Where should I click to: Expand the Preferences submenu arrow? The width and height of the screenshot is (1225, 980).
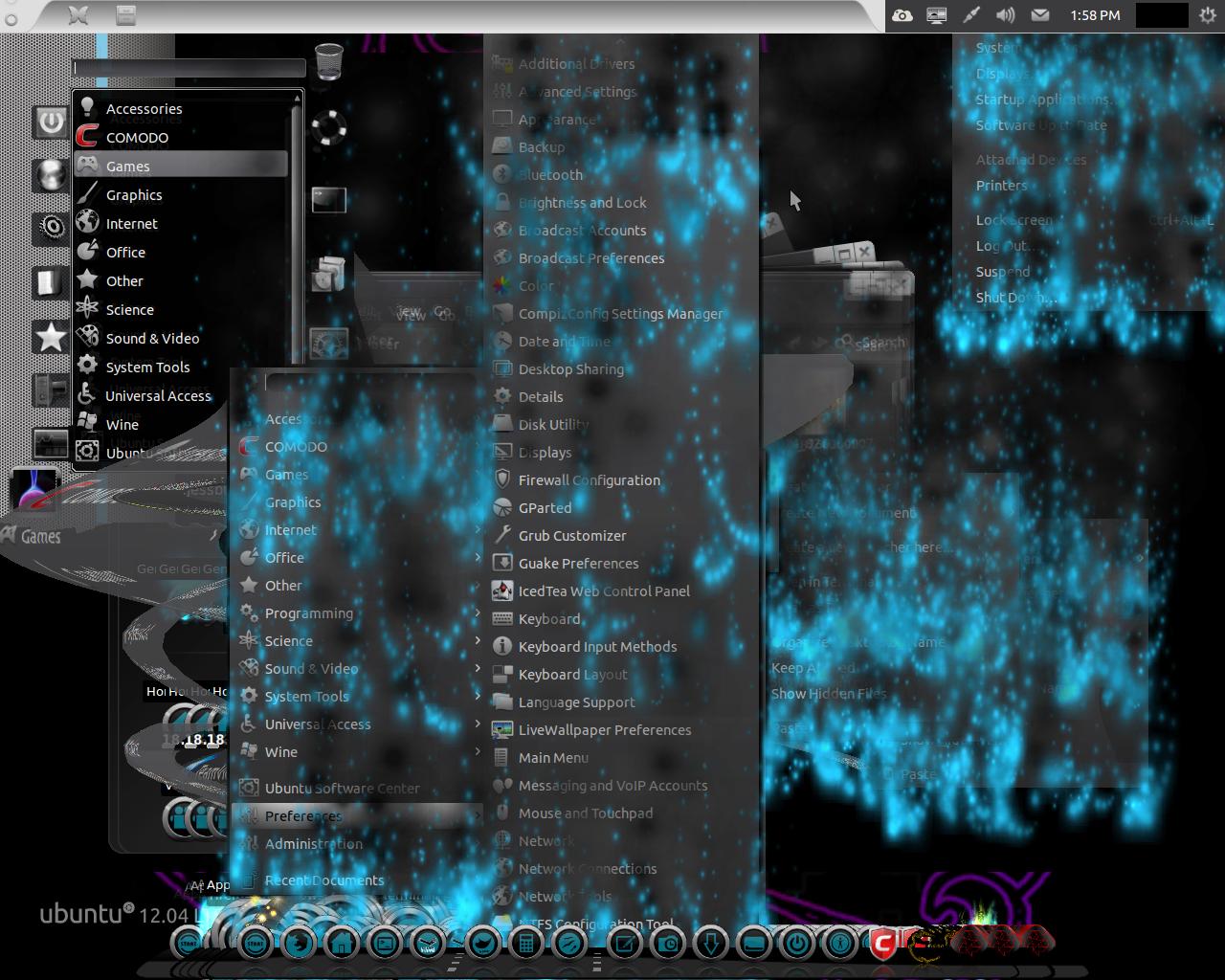point(478,815)
